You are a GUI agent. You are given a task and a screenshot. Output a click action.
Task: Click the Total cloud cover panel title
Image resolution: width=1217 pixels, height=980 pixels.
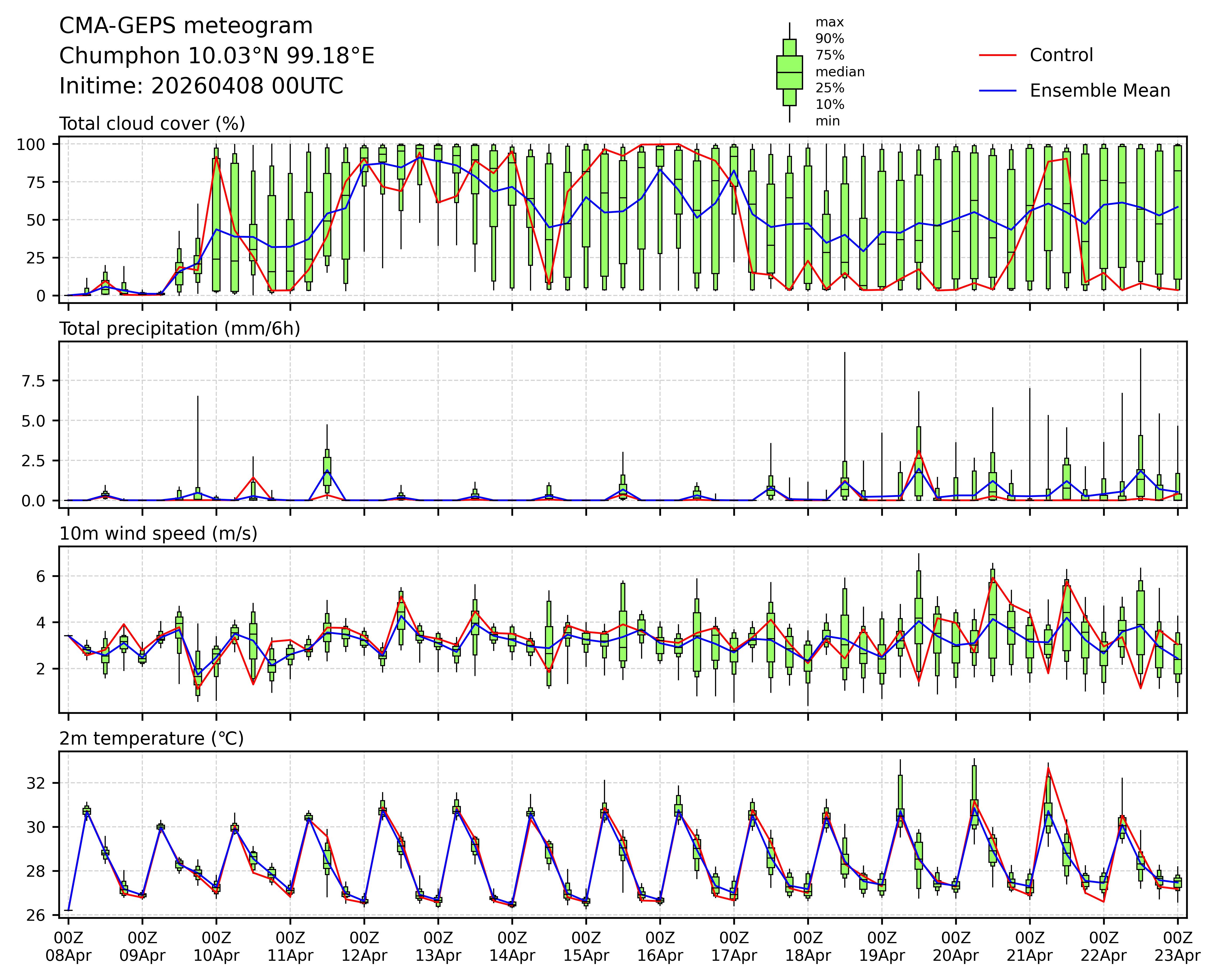click(x=152, y=124)
